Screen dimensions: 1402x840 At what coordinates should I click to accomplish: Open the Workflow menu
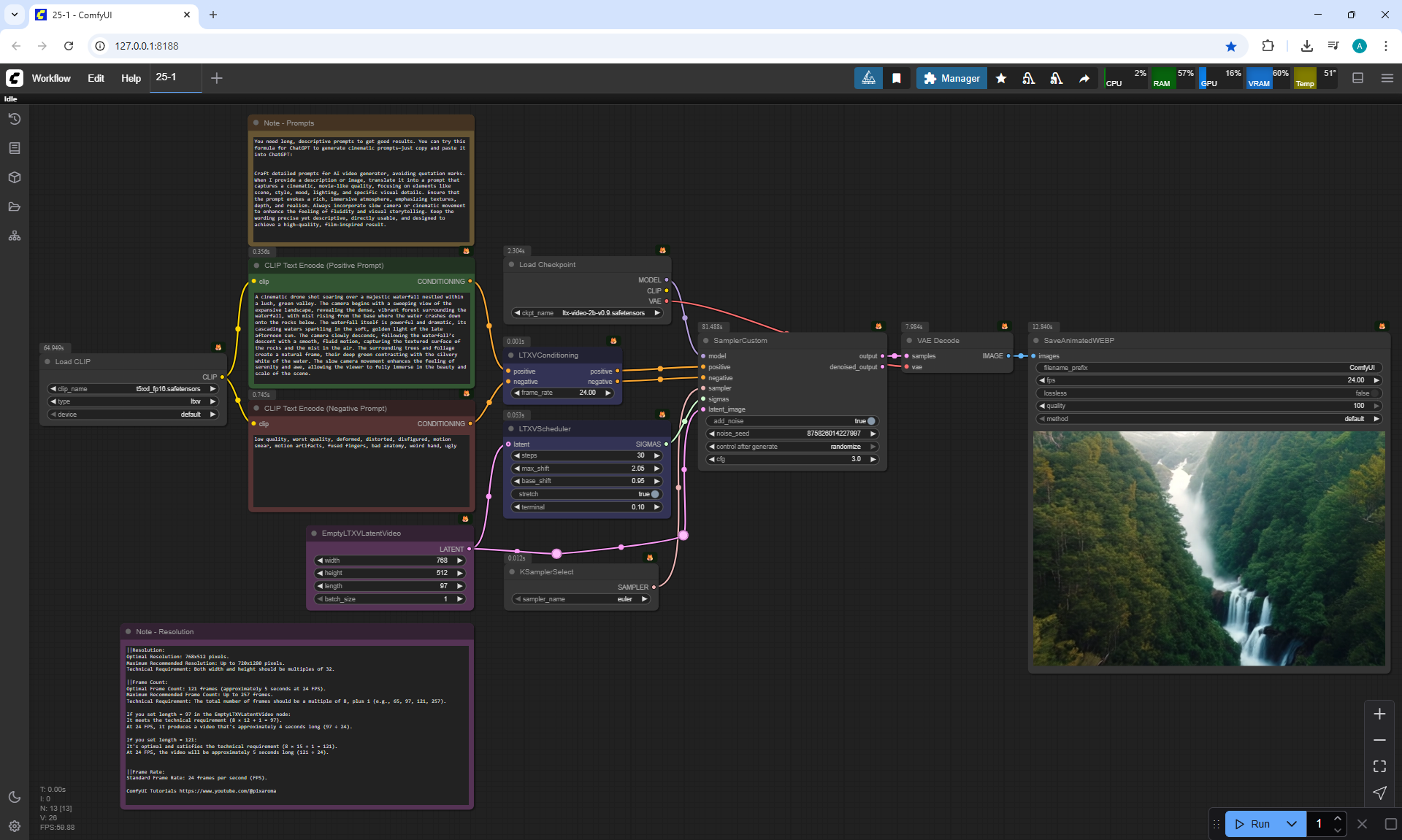tap(51, 78)
